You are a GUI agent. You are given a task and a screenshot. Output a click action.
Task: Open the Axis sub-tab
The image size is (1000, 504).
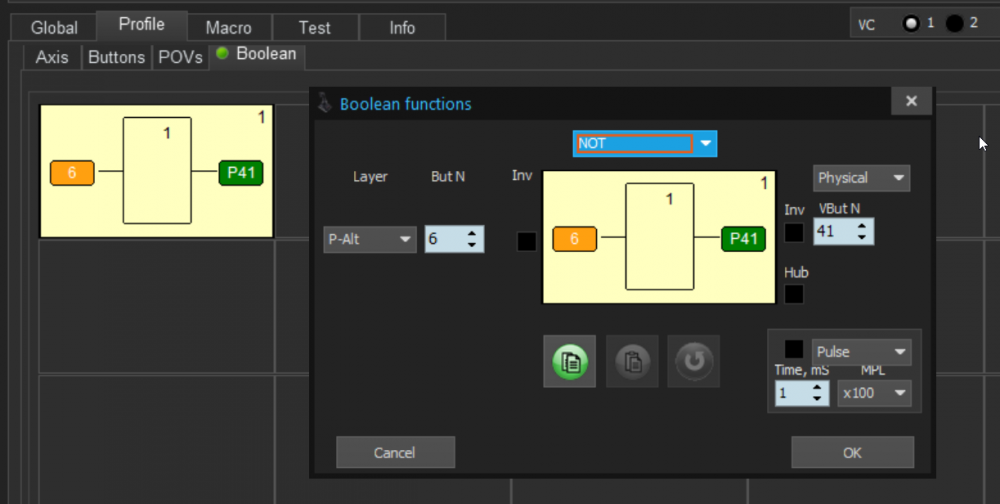coord(52,57)
